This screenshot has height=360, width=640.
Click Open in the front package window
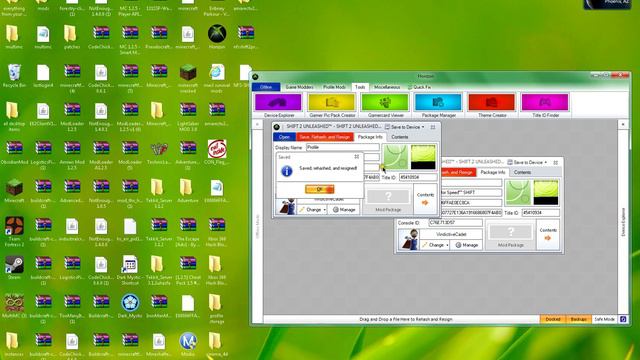coord(284,137)
